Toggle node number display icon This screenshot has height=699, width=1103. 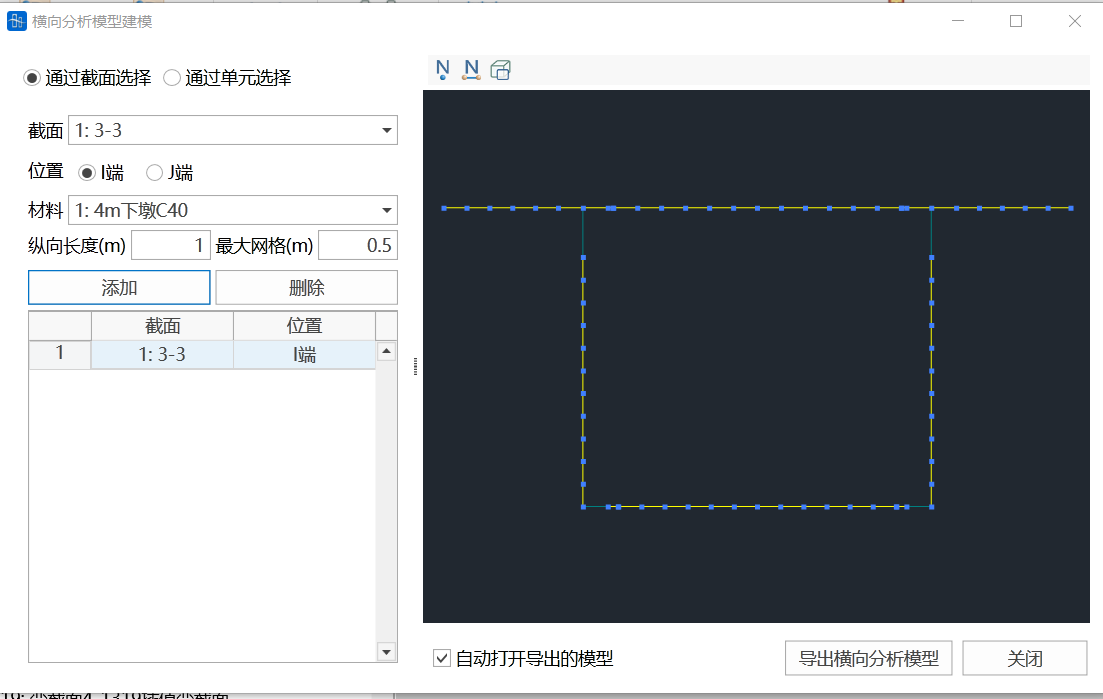442,70
